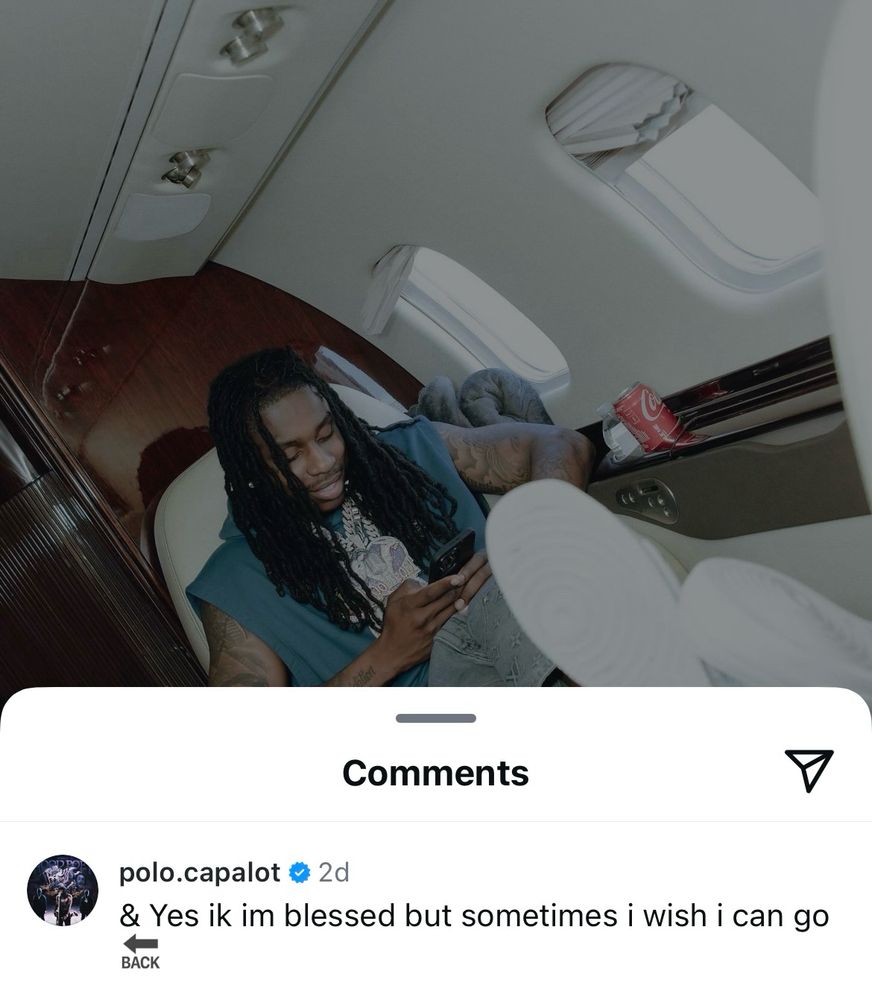Click the diamond chain pendant in photo

(x=383, y=561)
